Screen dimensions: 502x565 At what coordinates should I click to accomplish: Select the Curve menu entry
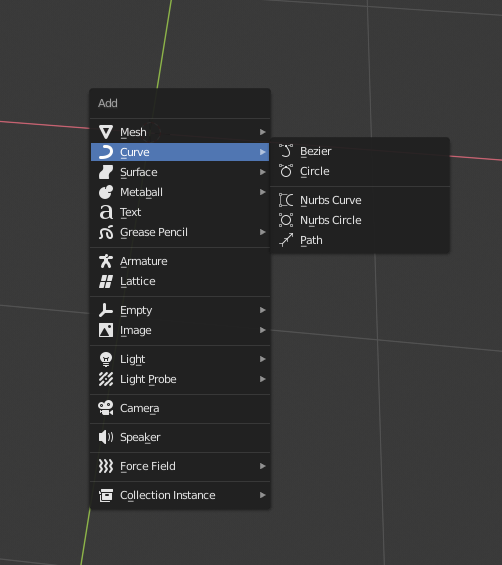coord(180,152)
